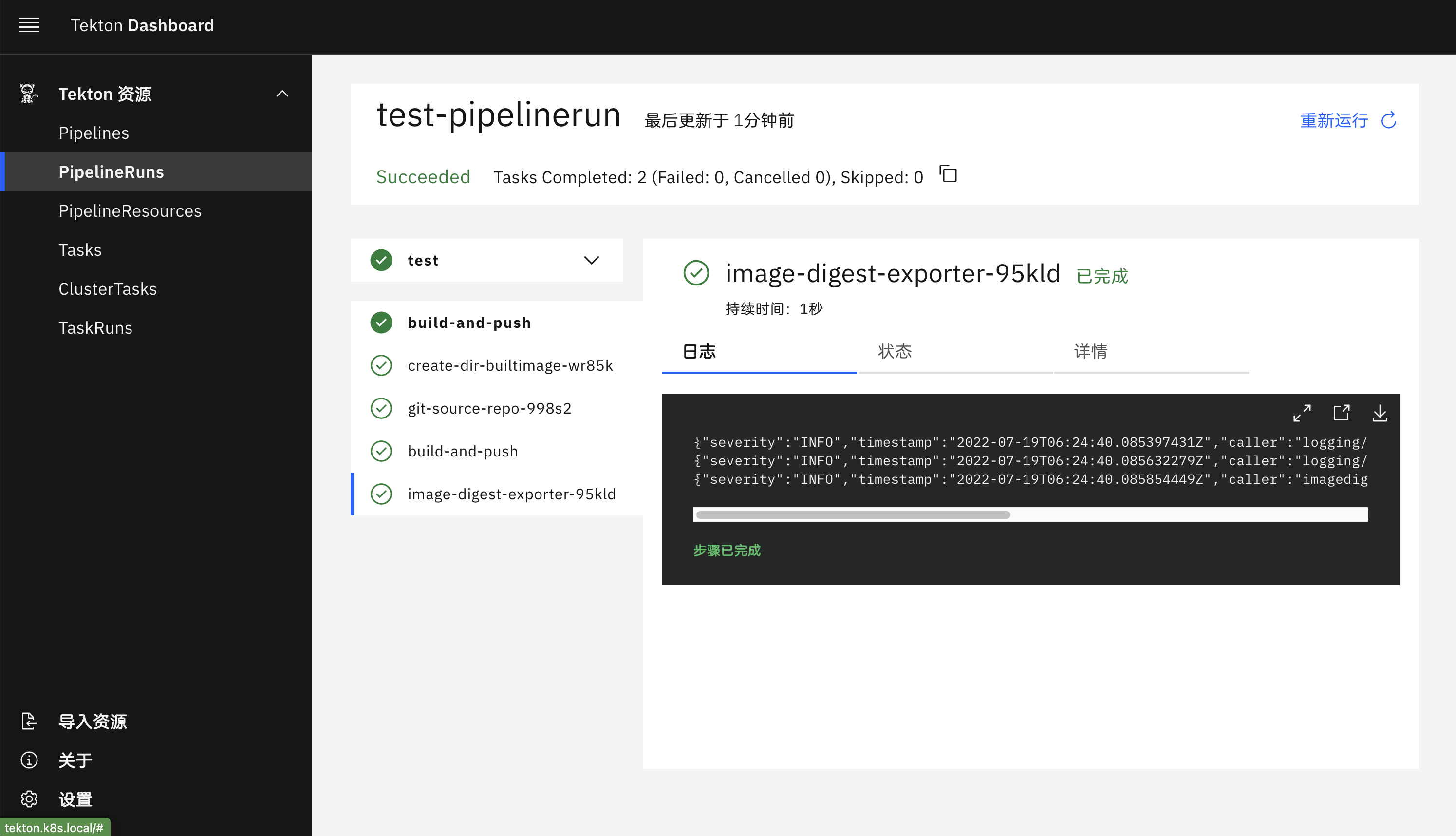This screenshot has width=1456, height=836.
Task: Navigate to ClusterTasks
Action: tap(155, 289)
